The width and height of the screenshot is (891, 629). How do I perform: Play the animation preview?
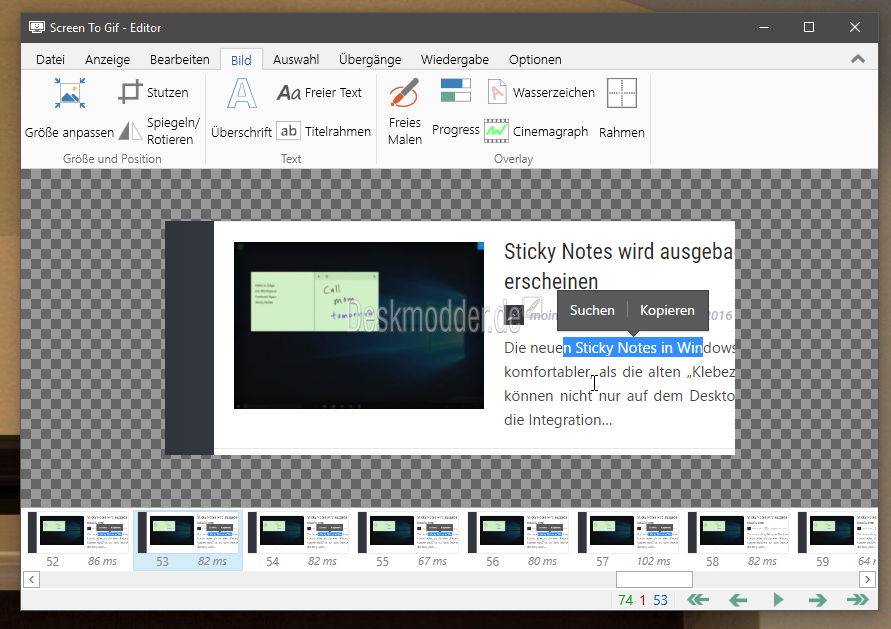pyautogui.click(x=778, y=599)
